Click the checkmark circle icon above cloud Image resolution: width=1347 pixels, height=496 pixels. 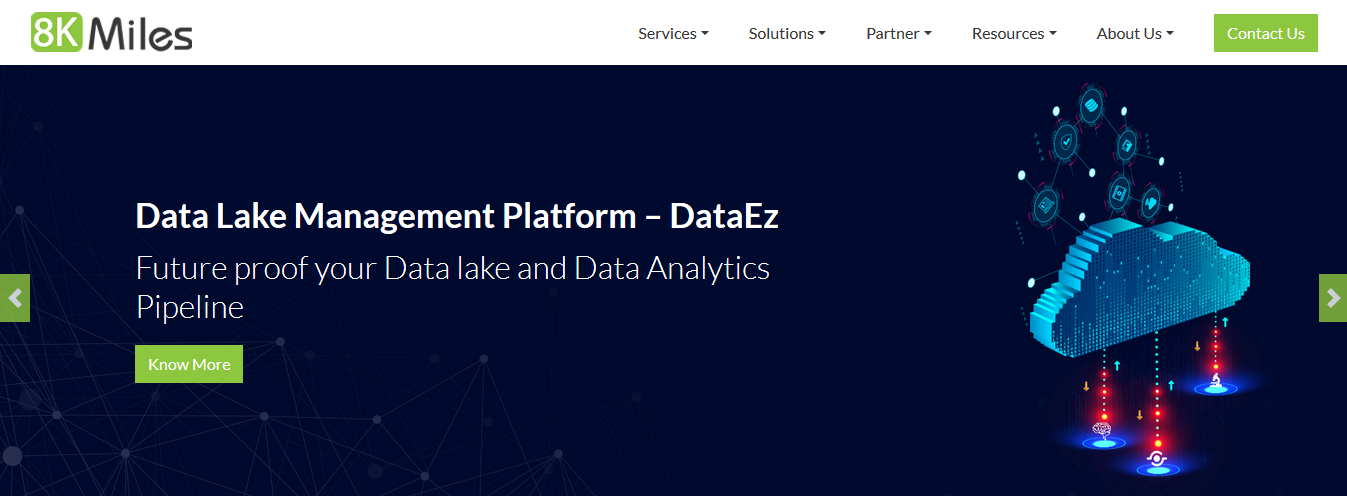coord(1067,140)
